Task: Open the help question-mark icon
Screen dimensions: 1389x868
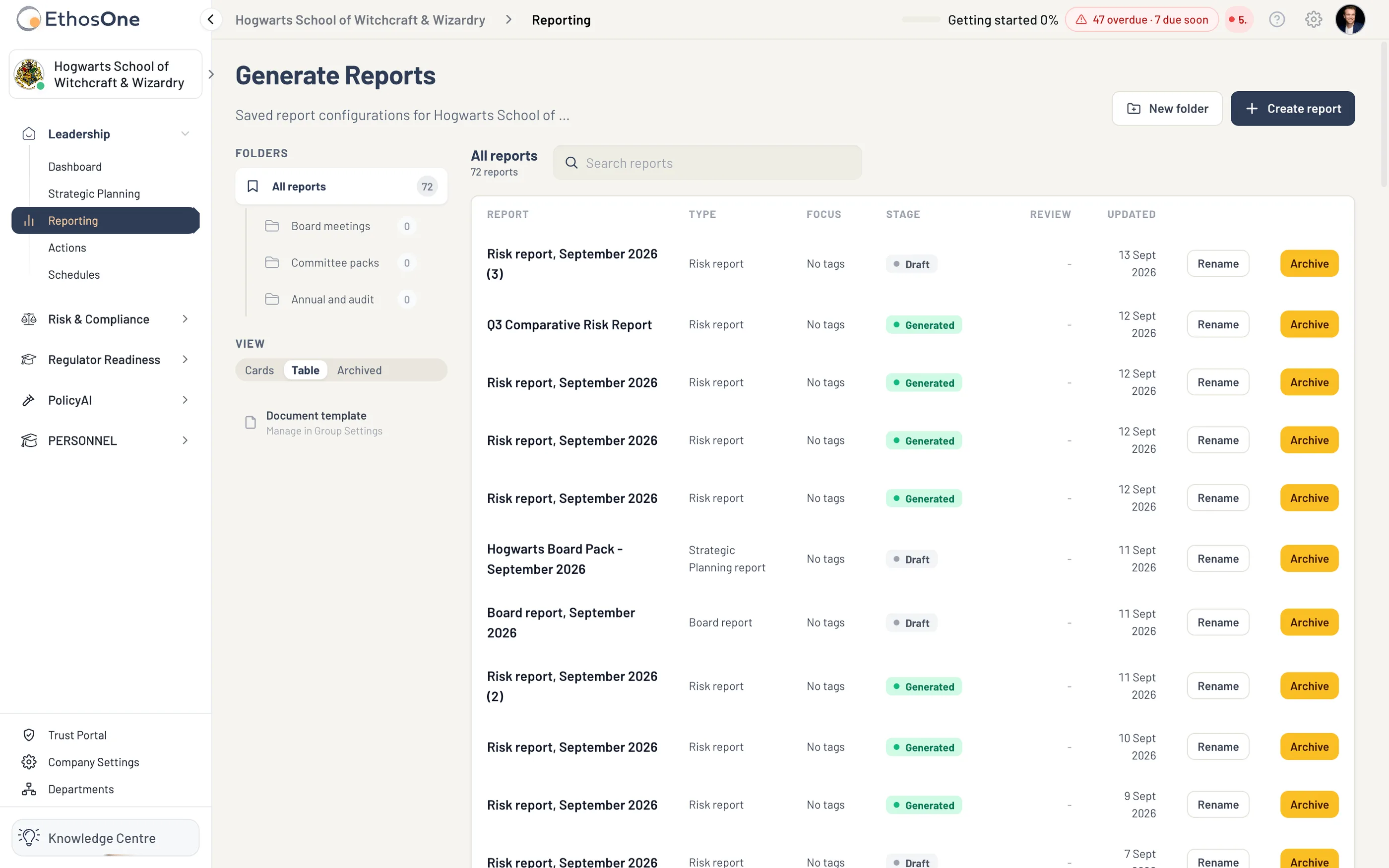Action: click(1276, 19)
